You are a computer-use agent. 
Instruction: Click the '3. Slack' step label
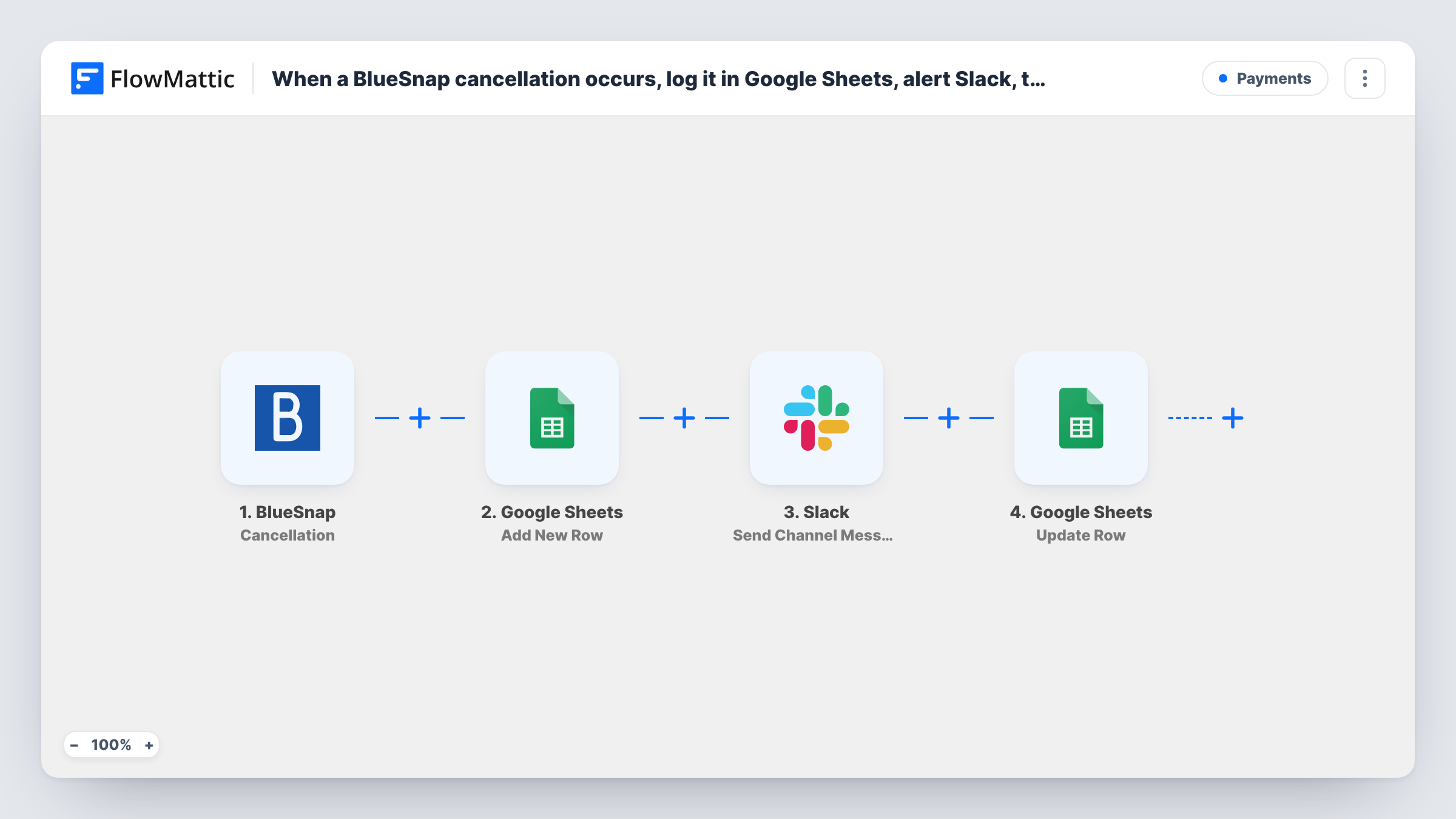[x=817, y=512]
